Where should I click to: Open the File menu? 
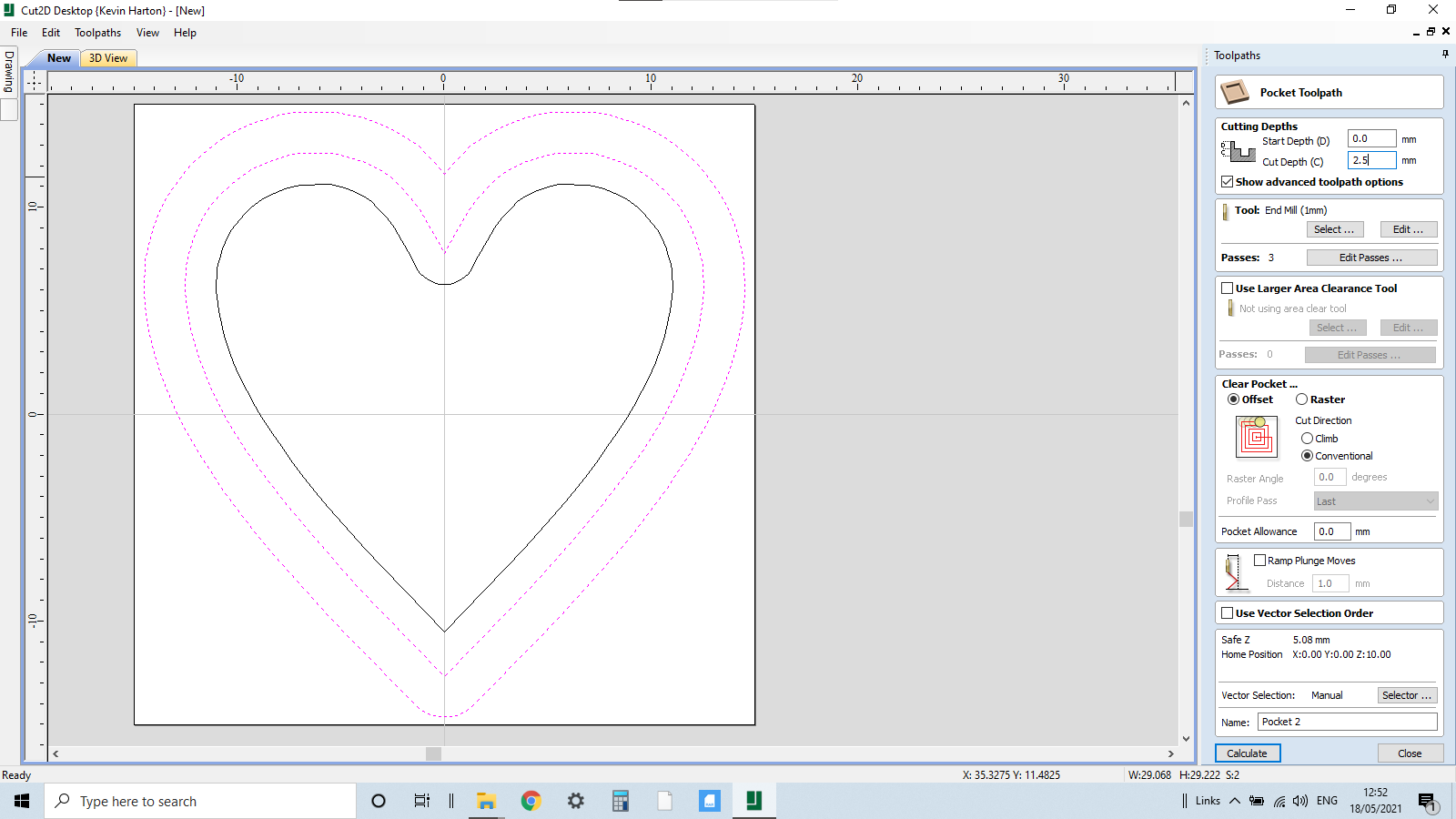click(x=19, y=33)
